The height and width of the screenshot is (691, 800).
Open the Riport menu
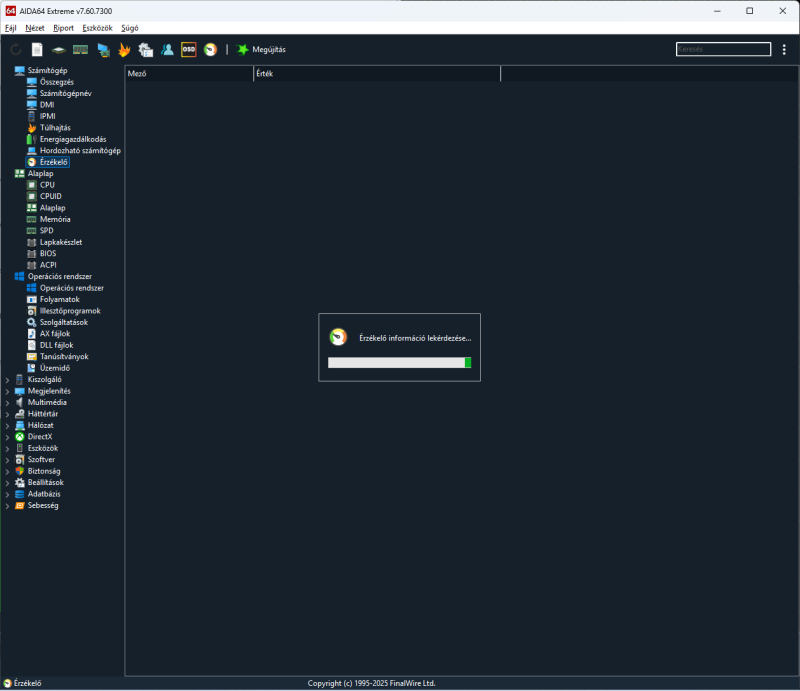[x=63, y=28]
